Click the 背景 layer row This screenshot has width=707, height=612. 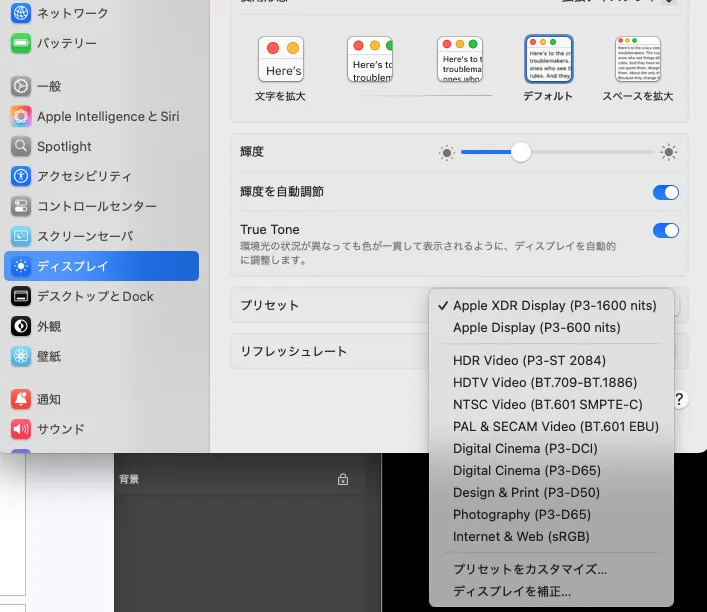pos(239,479)
